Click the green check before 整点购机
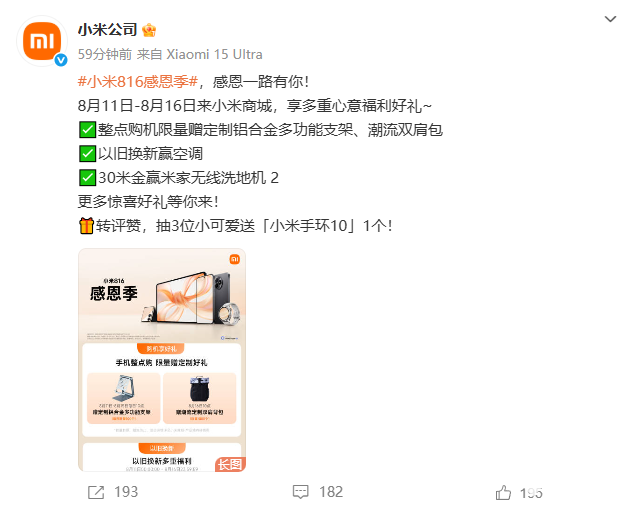The image size is (631, 508). (x=87, y=130)
